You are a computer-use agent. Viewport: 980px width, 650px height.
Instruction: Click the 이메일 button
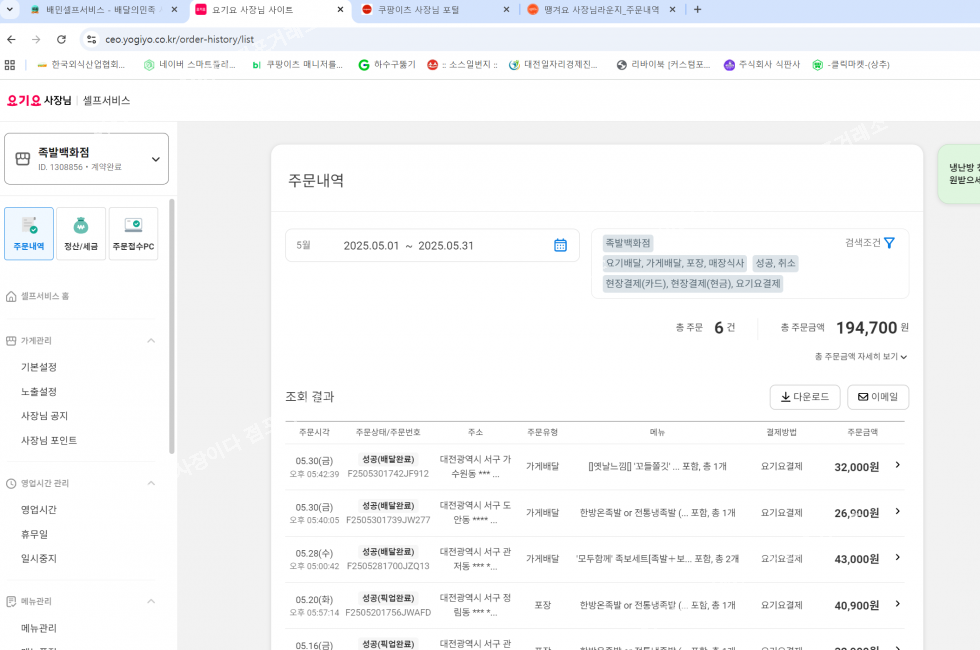point(877,397)
